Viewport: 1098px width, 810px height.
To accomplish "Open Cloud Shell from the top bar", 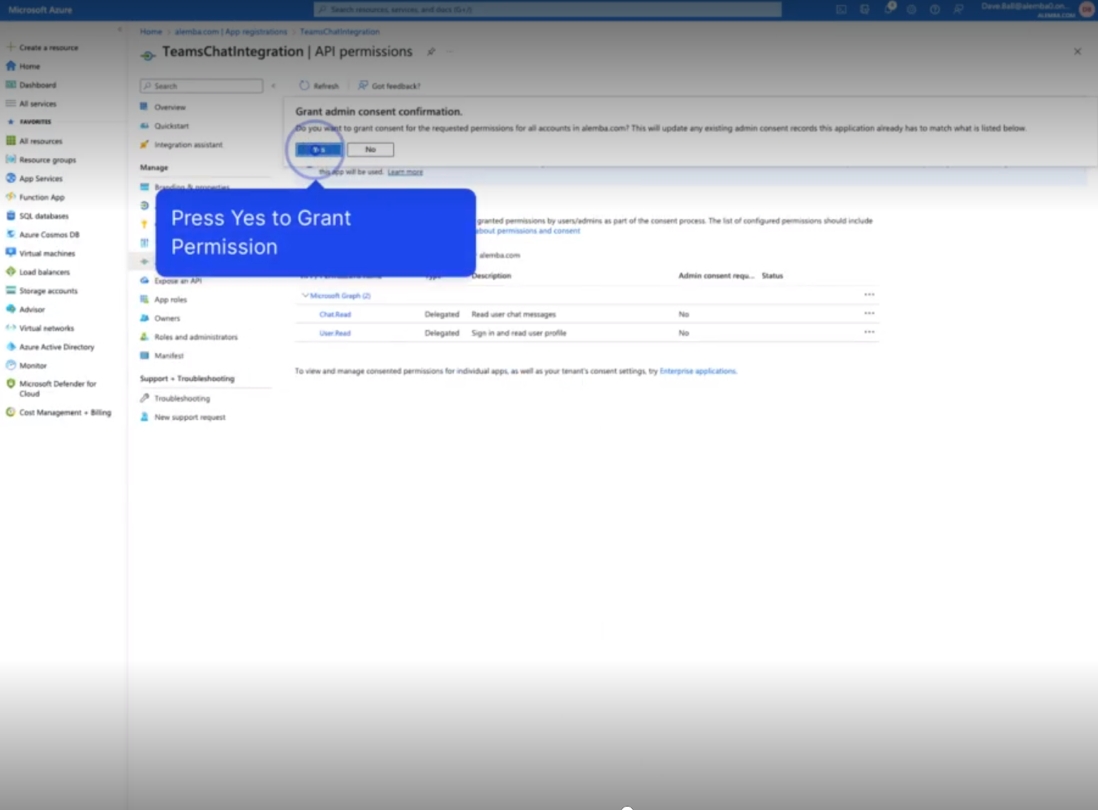I will [x=841, y=9].
